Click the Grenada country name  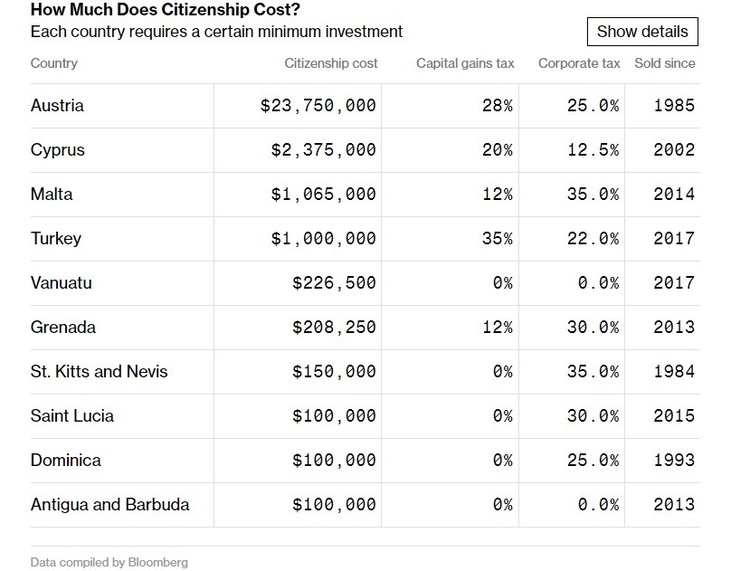[63, 327]
